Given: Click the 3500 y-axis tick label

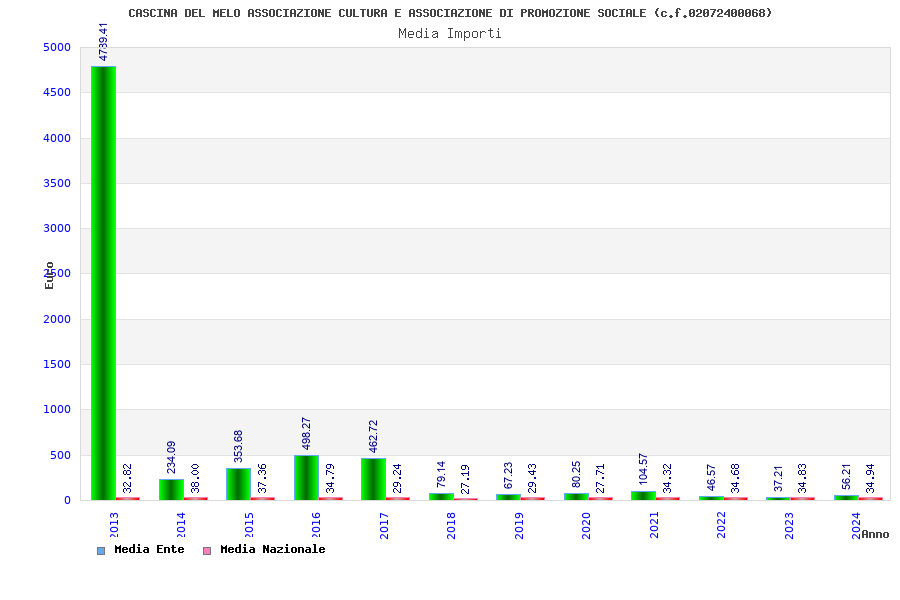Looking at the screenshot, I should (57, 183).
